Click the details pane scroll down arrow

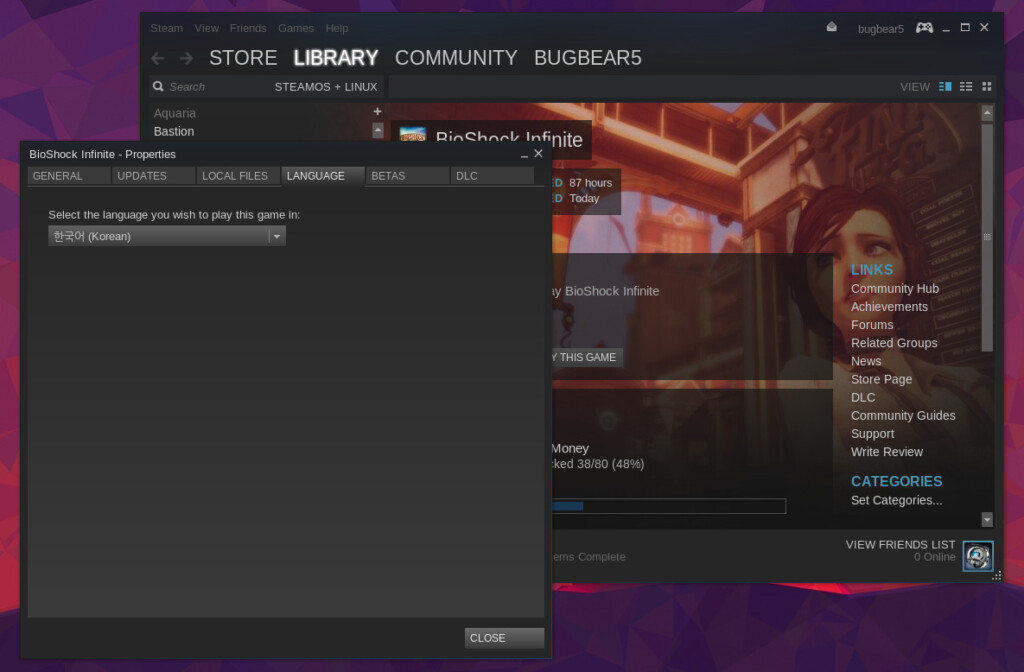(x=987, y=520)
